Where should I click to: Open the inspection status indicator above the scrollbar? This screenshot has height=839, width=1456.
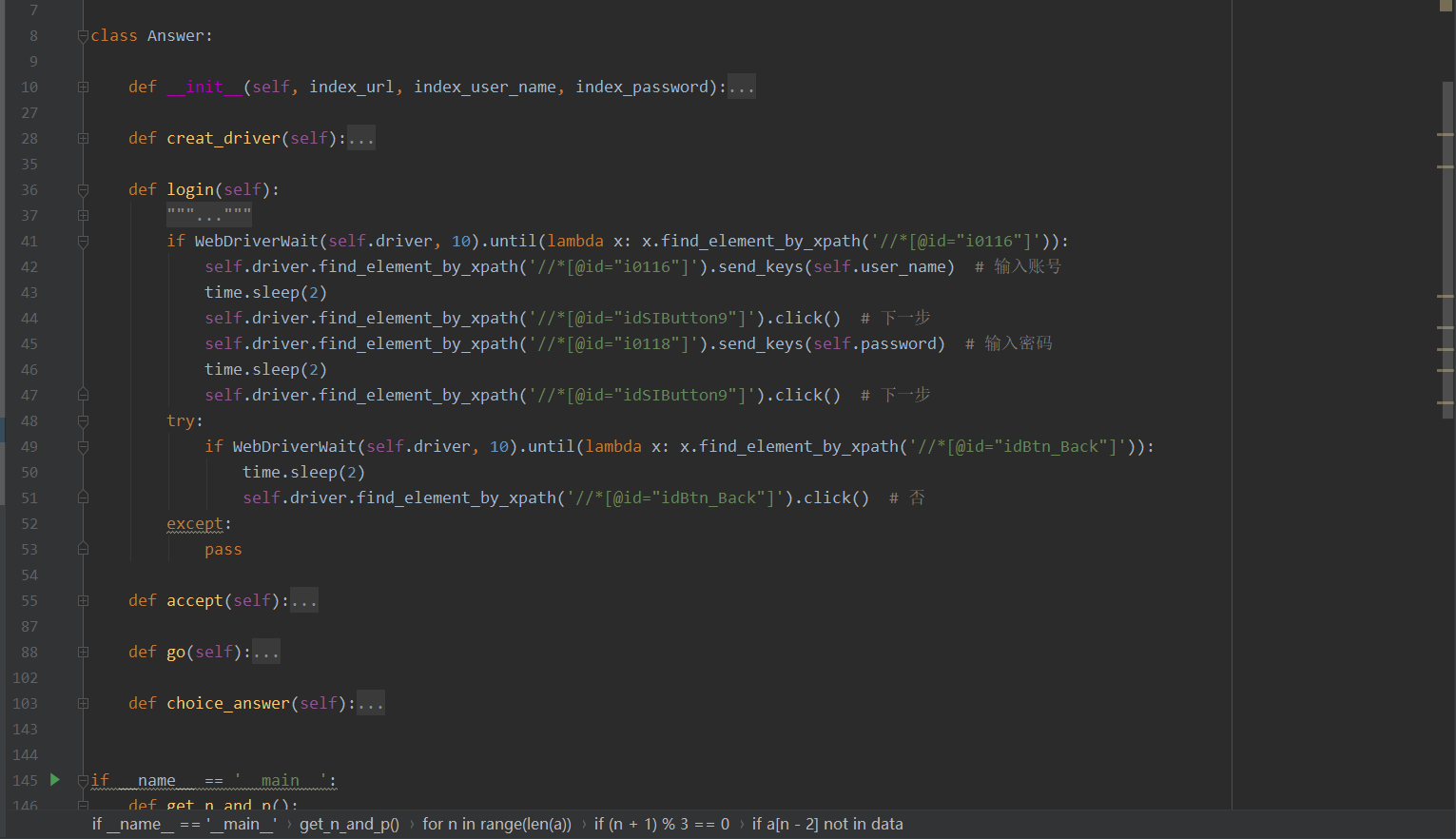pyautogui.click(x=1446, y=6)
